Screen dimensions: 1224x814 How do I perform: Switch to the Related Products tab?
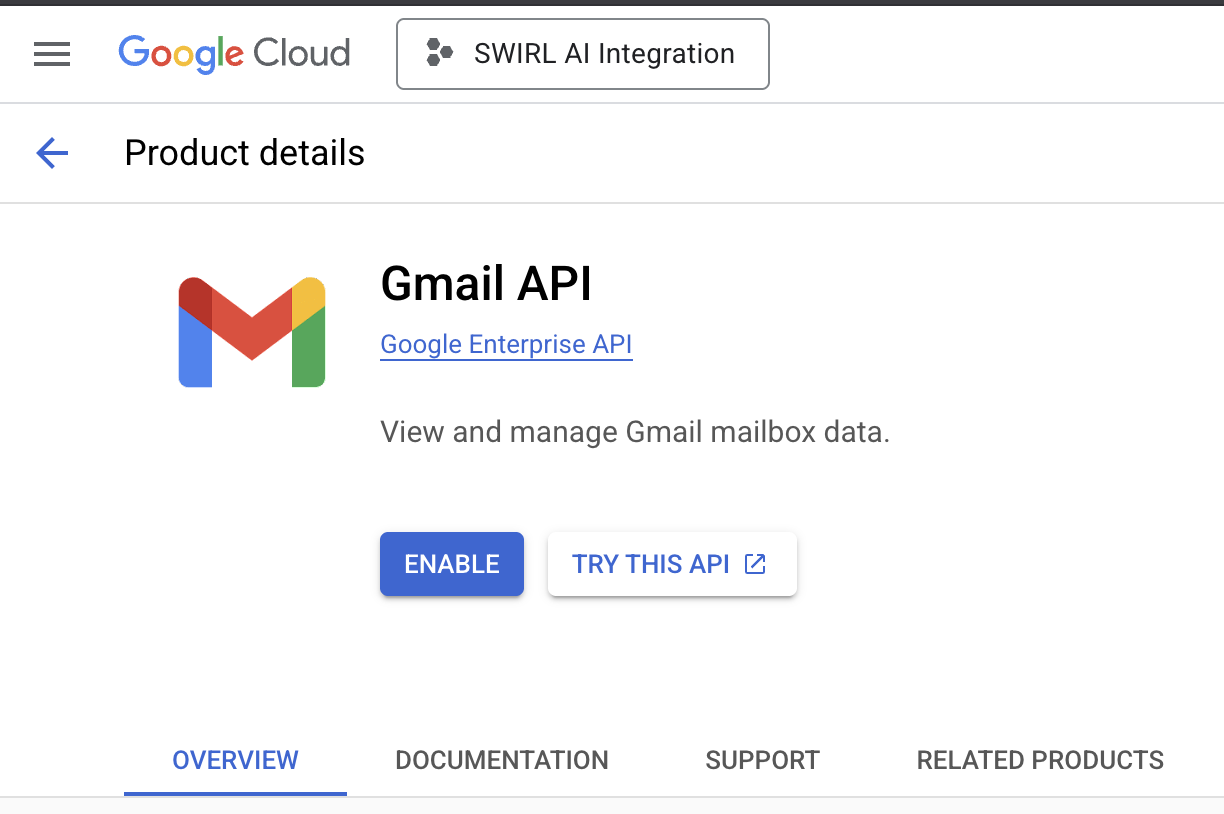1040,760
